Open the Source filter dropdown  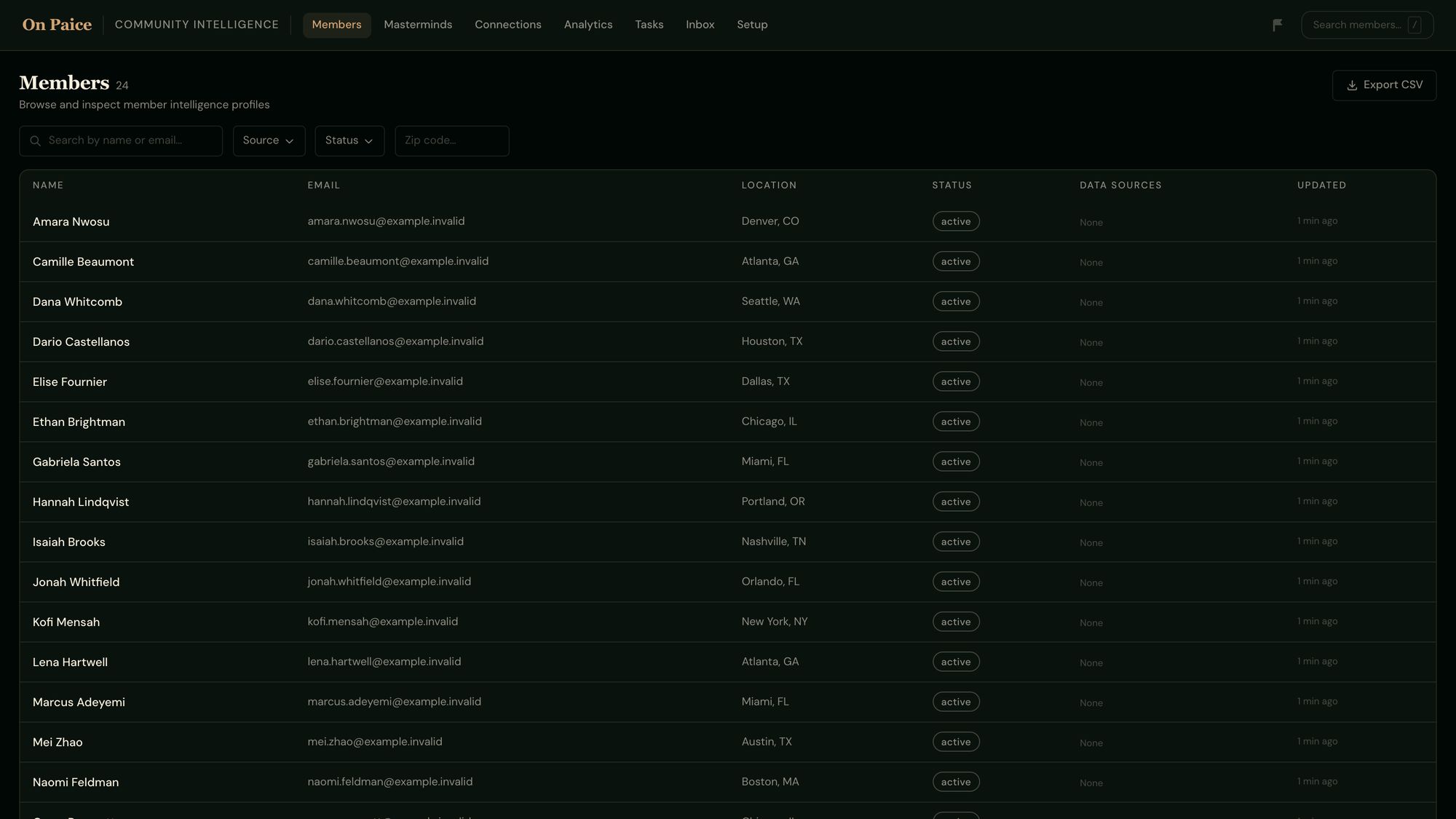click(269, 141)
